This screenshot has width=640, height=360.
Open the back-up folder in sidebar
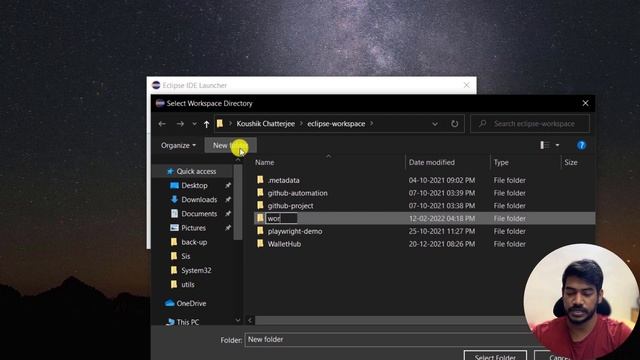(x=194, y=242)
